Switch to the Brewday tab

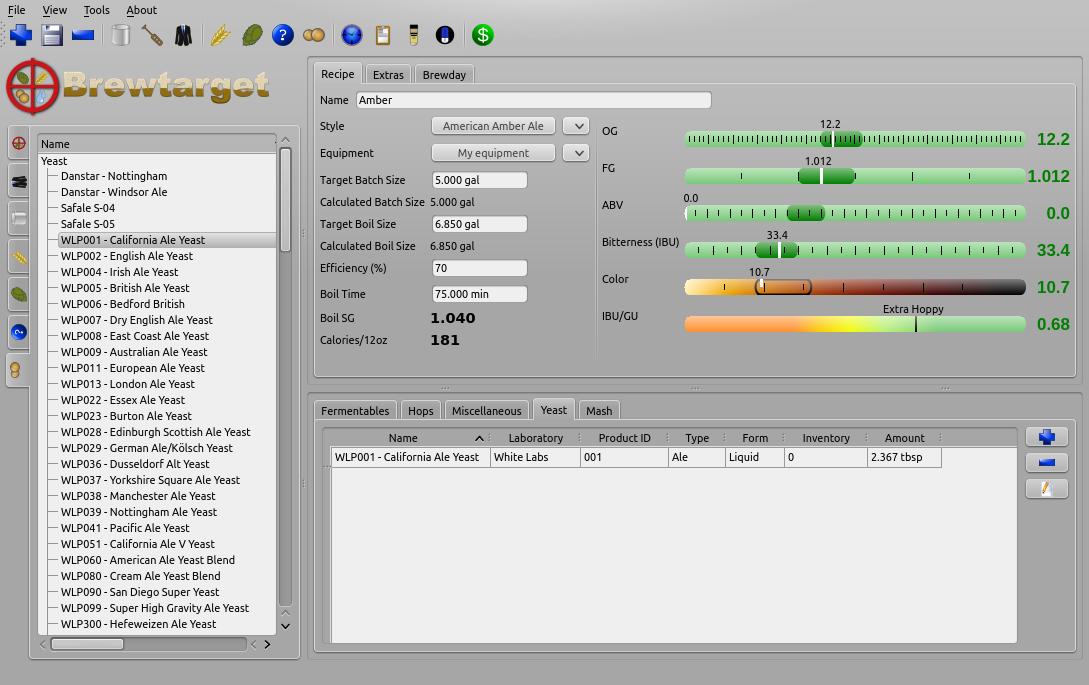444,75
